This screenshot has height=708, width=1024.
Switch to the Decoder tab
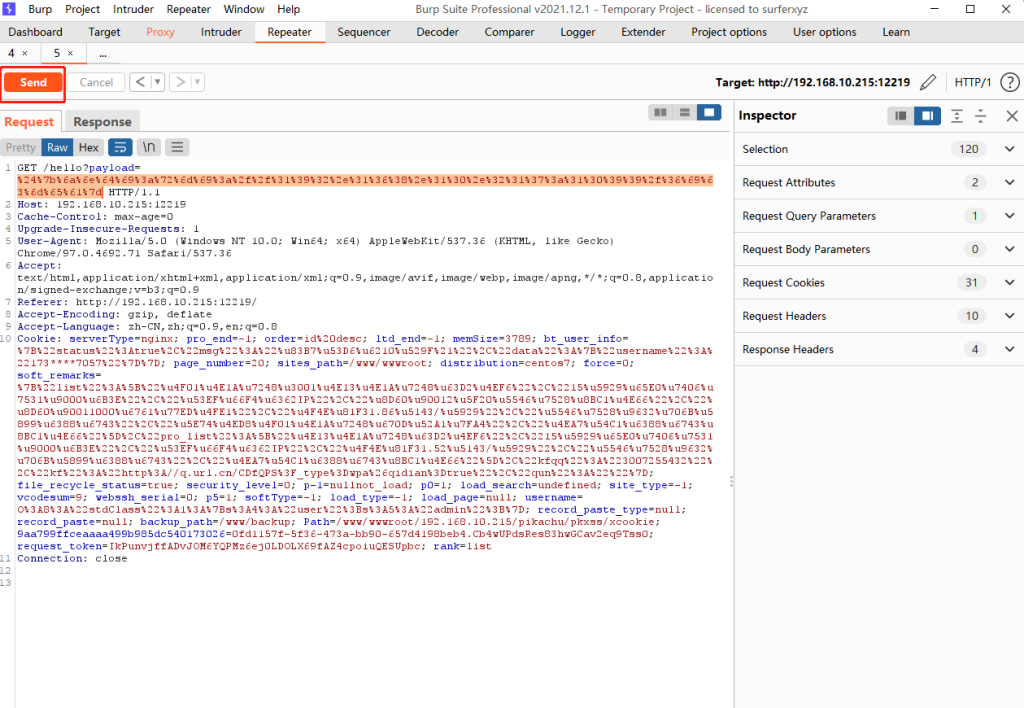click(438, 32)
